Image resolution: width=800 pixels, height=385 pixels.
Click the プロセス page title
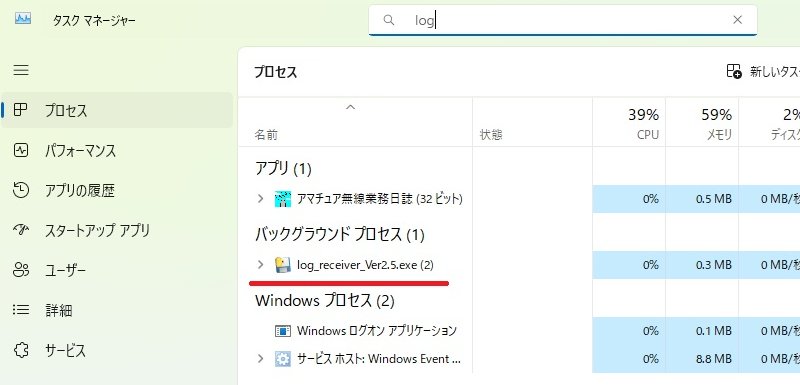(276, 72)
